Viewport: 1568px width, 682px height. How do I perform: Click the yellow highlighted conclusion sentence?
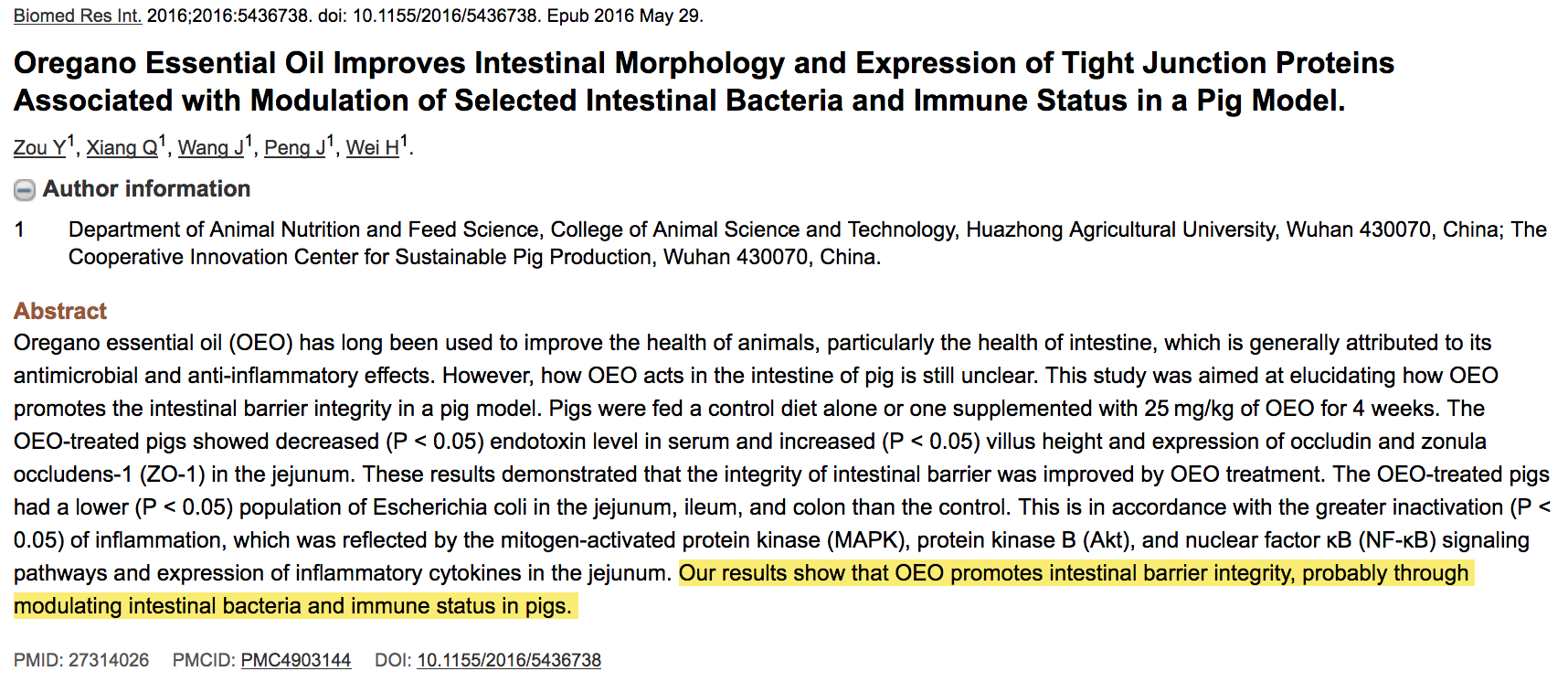click(x=1074, y=573)
